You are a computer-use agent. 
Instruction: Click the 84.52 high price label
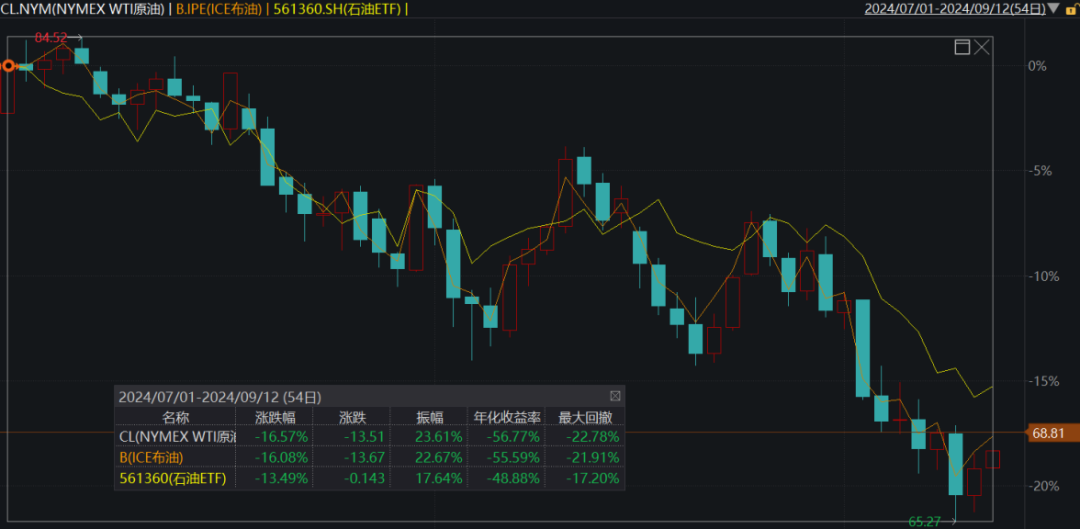[51, 37]
